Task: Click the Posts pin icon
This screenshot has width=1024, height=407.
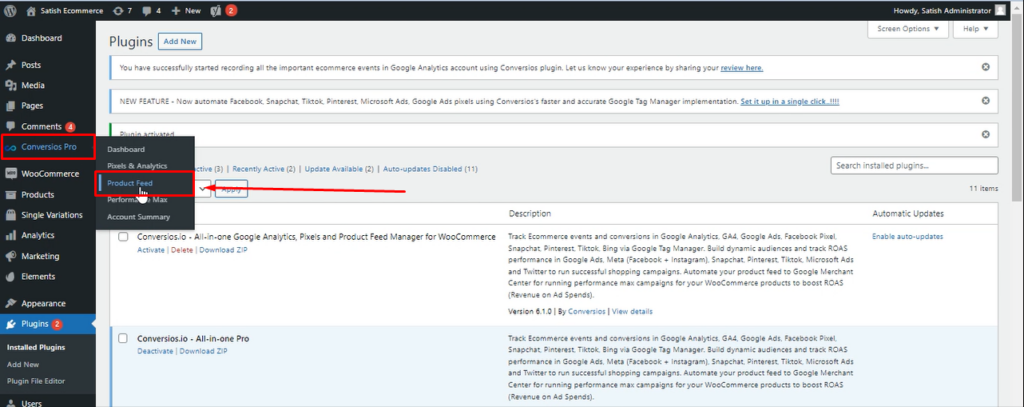Action: [x=10, y=65]
